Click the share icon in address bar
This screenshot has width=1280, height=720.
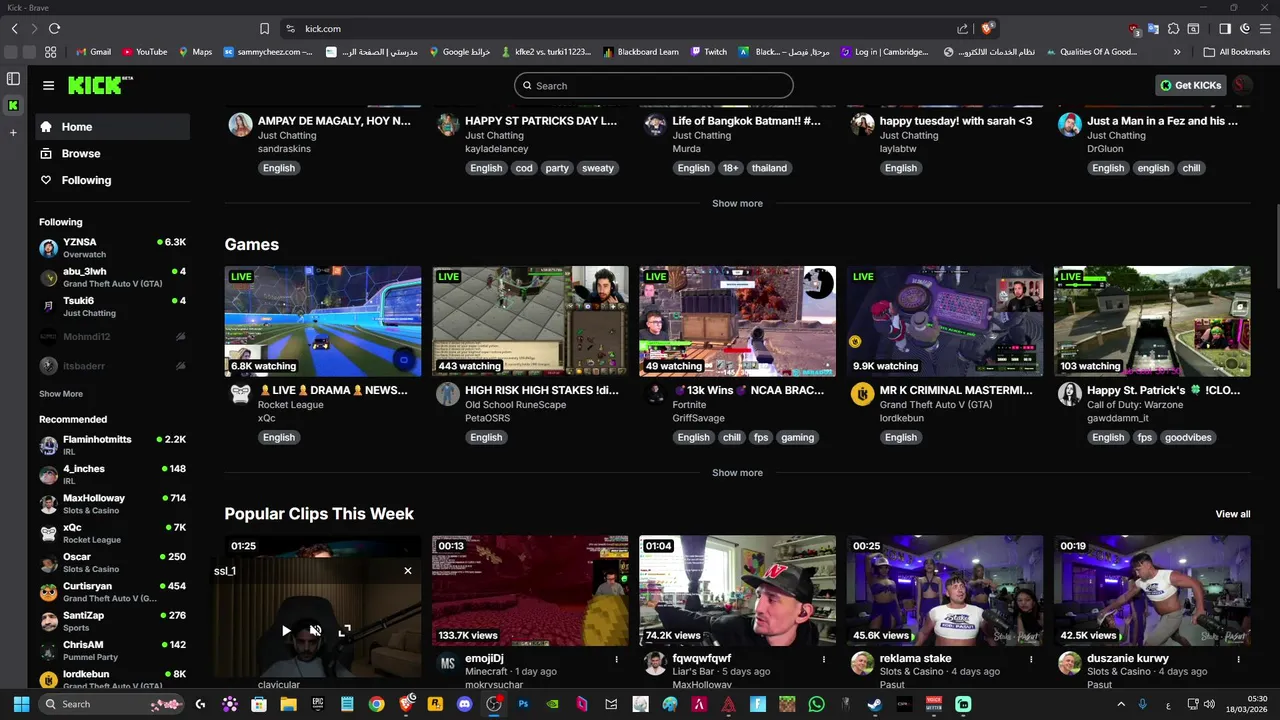[x=962, y=29]
